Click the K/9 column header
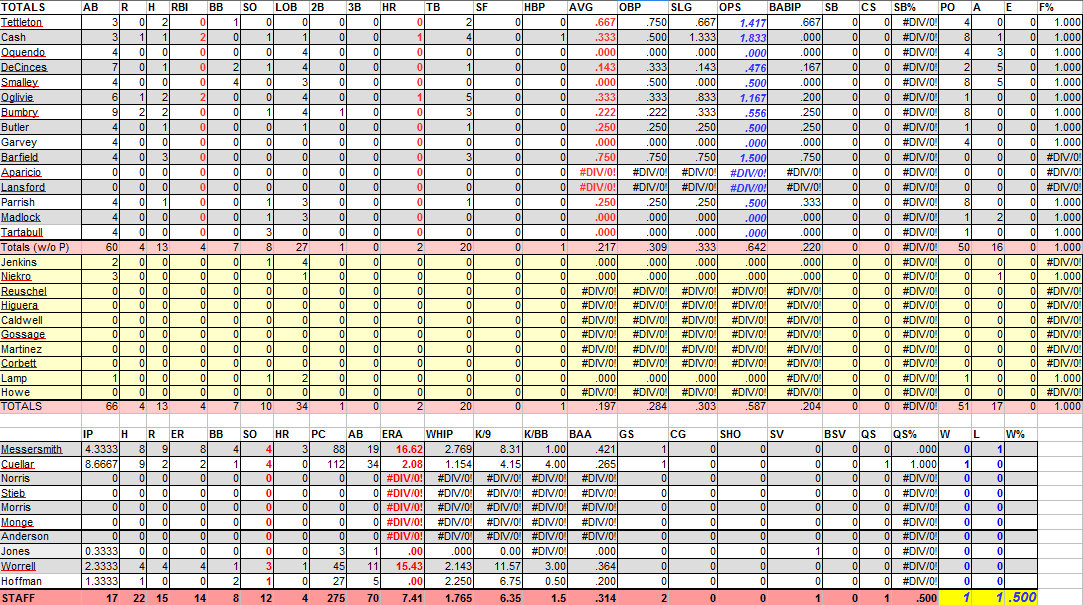The height and width of the screenshot is (605, 1083). [x=498, y=434]
